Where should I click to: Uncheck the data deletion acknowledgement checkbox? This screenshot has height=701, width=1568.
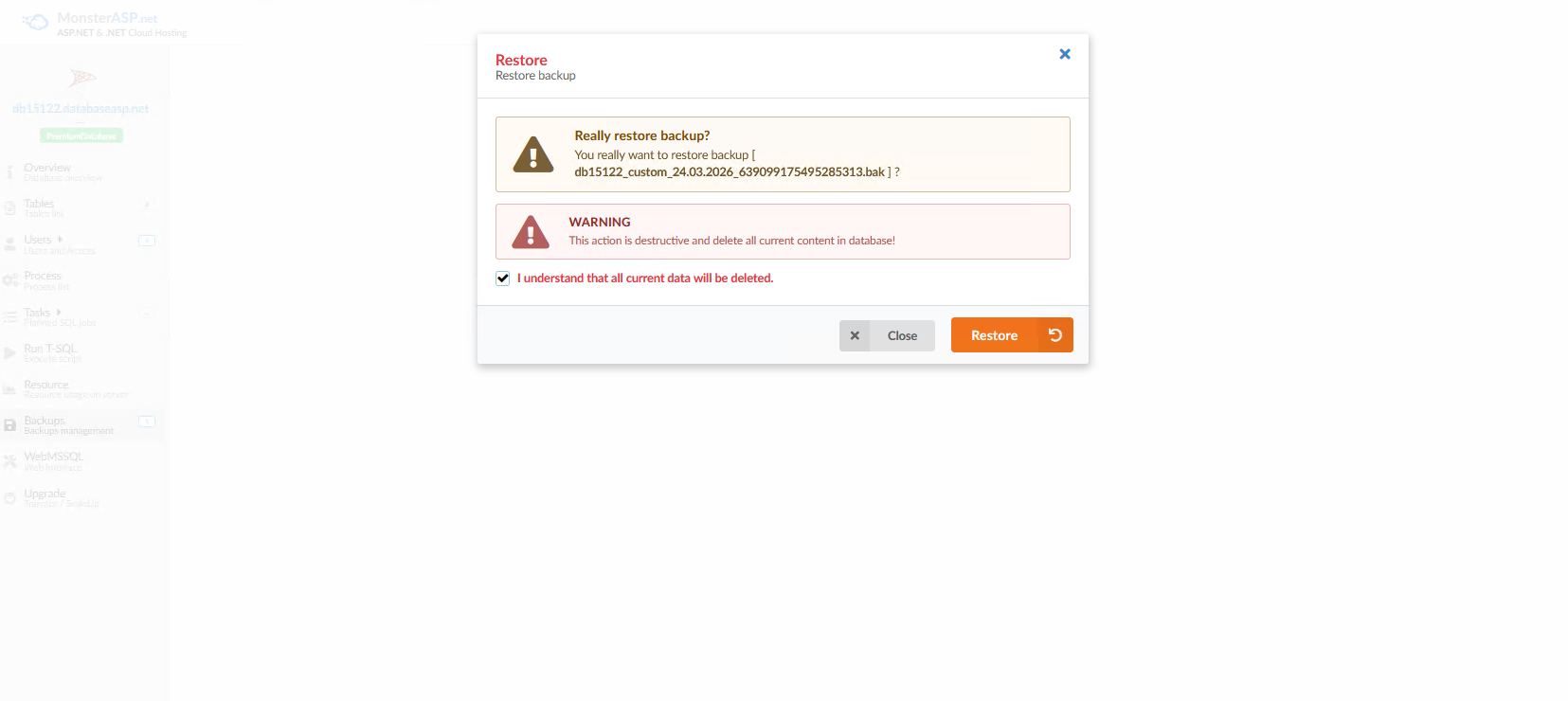[x=502, y=278]
